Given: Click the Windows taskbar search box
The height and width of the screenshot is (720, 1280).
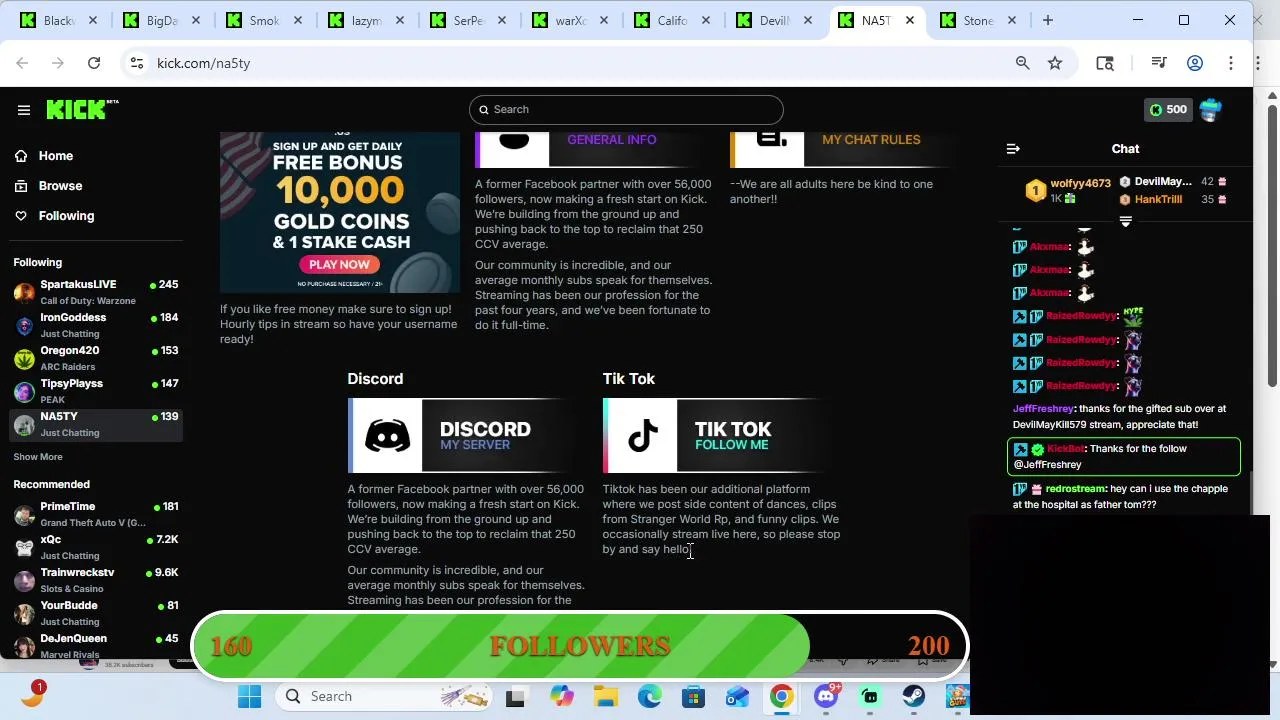Looking at the screenshot, I should pyautogui.click(x=386, y=697).
